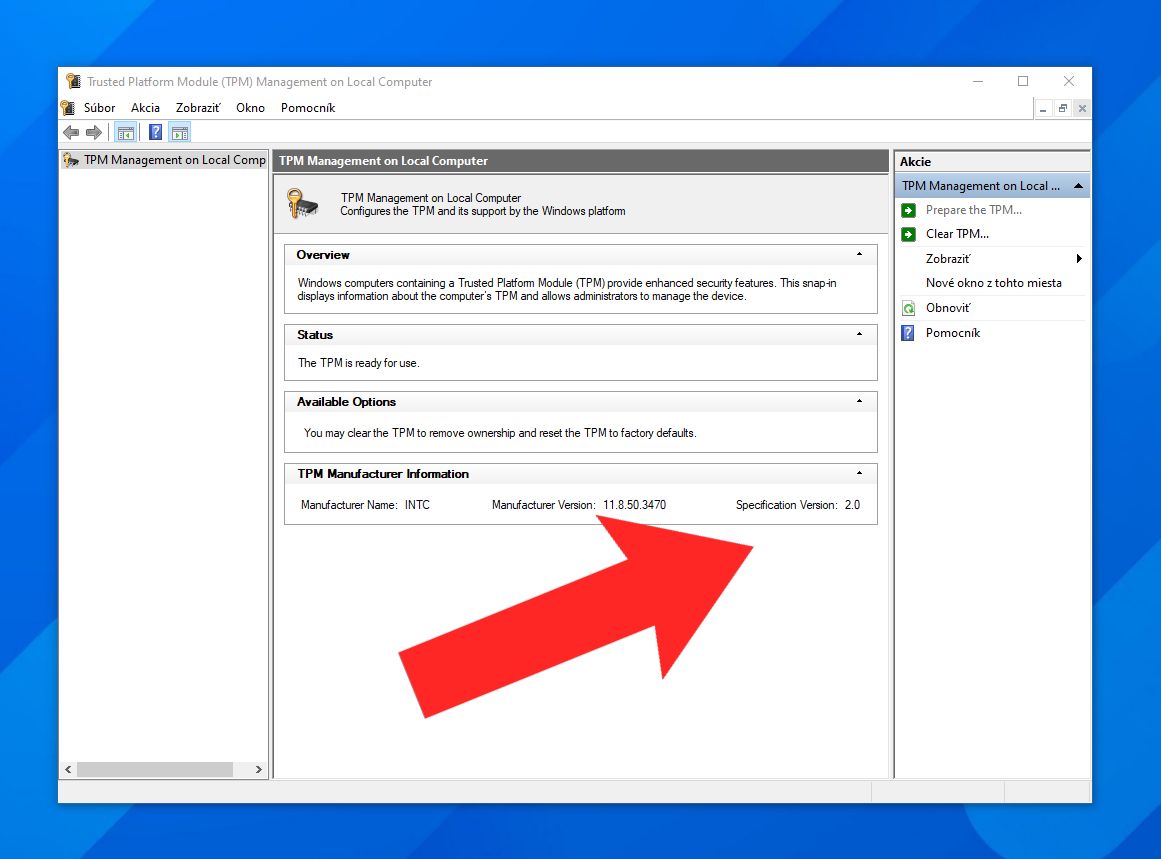The image size is (1161, 859).
Task: Click Pomocník action in Akcie pane
Action: (952, 333)
